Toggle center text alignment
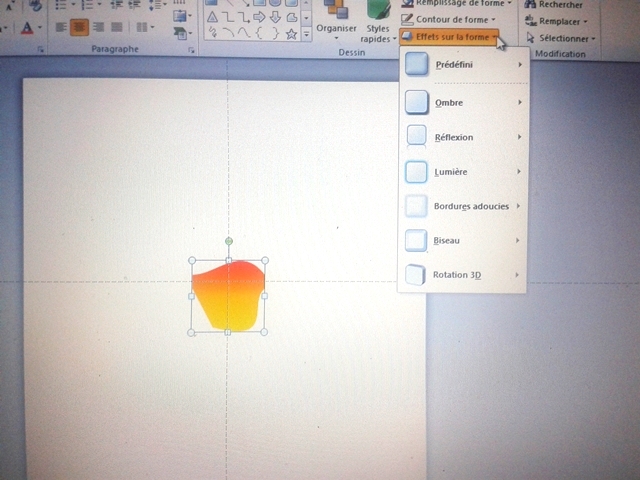The width and height of the screenshot is (640, 480). pos(80,27)
